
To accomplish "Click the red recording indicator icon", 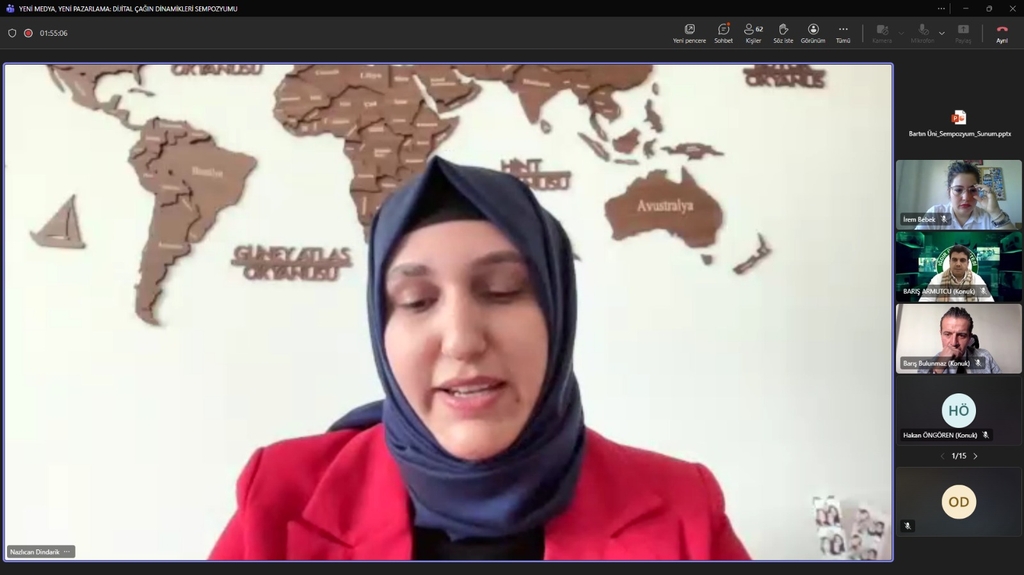I will (x=28, y=33).
